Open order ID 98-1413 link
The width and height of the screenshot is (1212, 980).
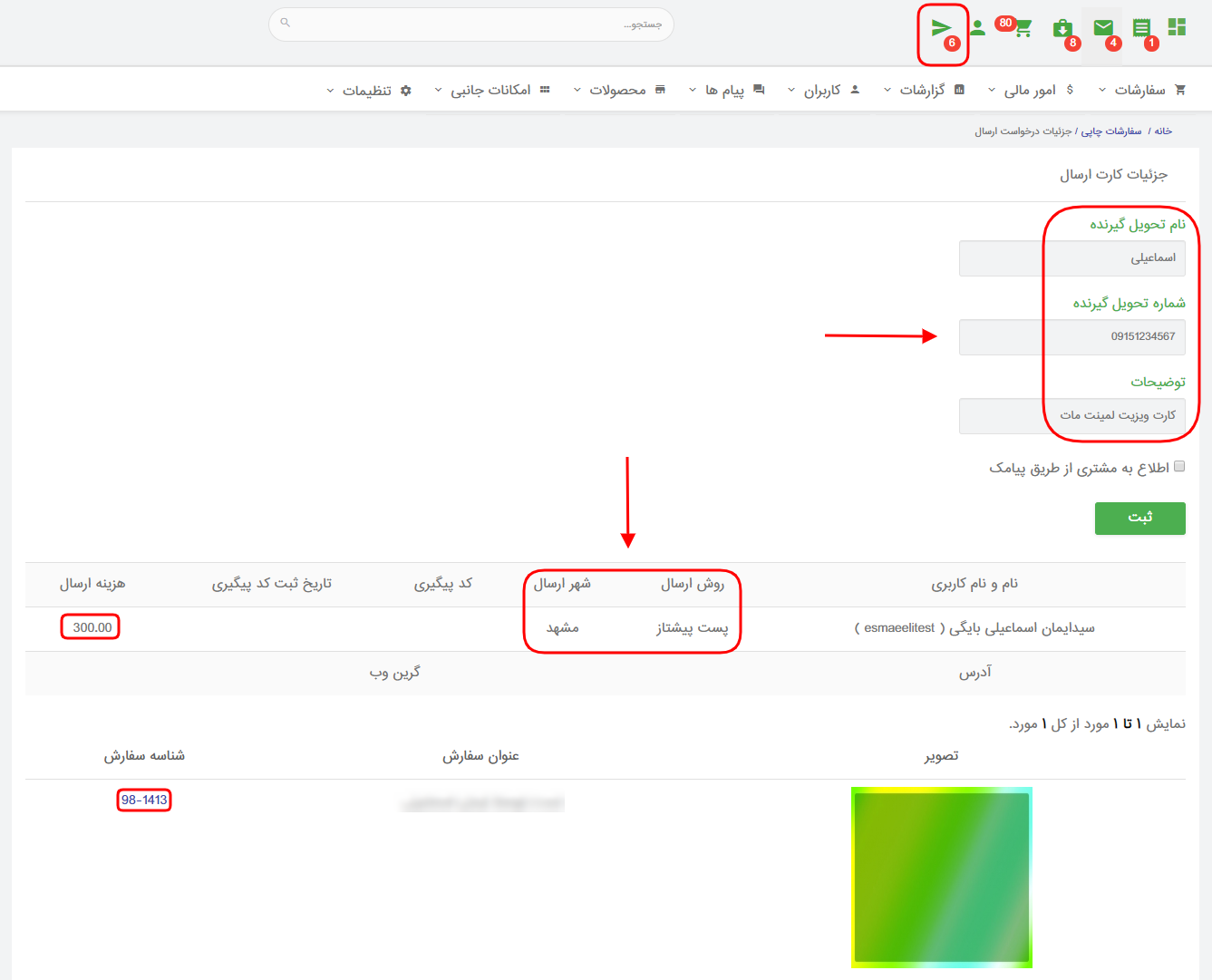click(144, 800)
